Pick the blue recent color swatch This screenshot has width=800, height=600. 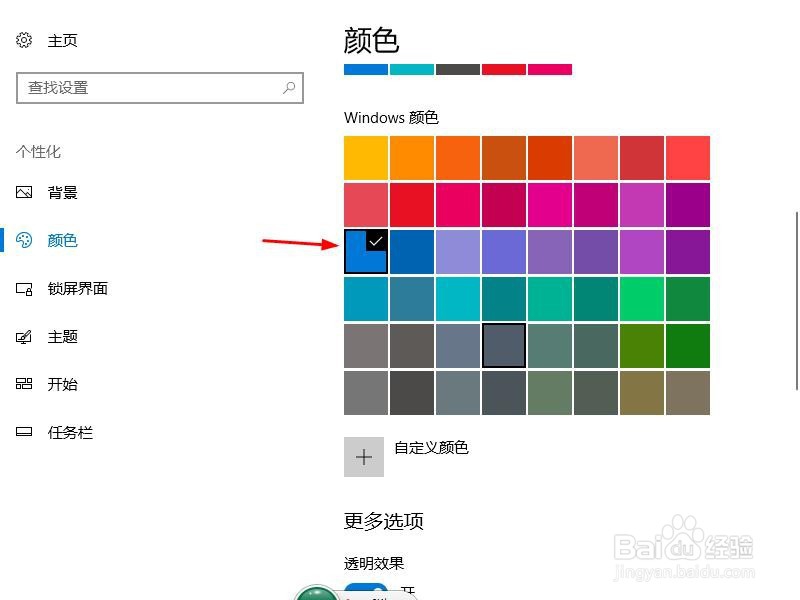click(x=366, y=69)
